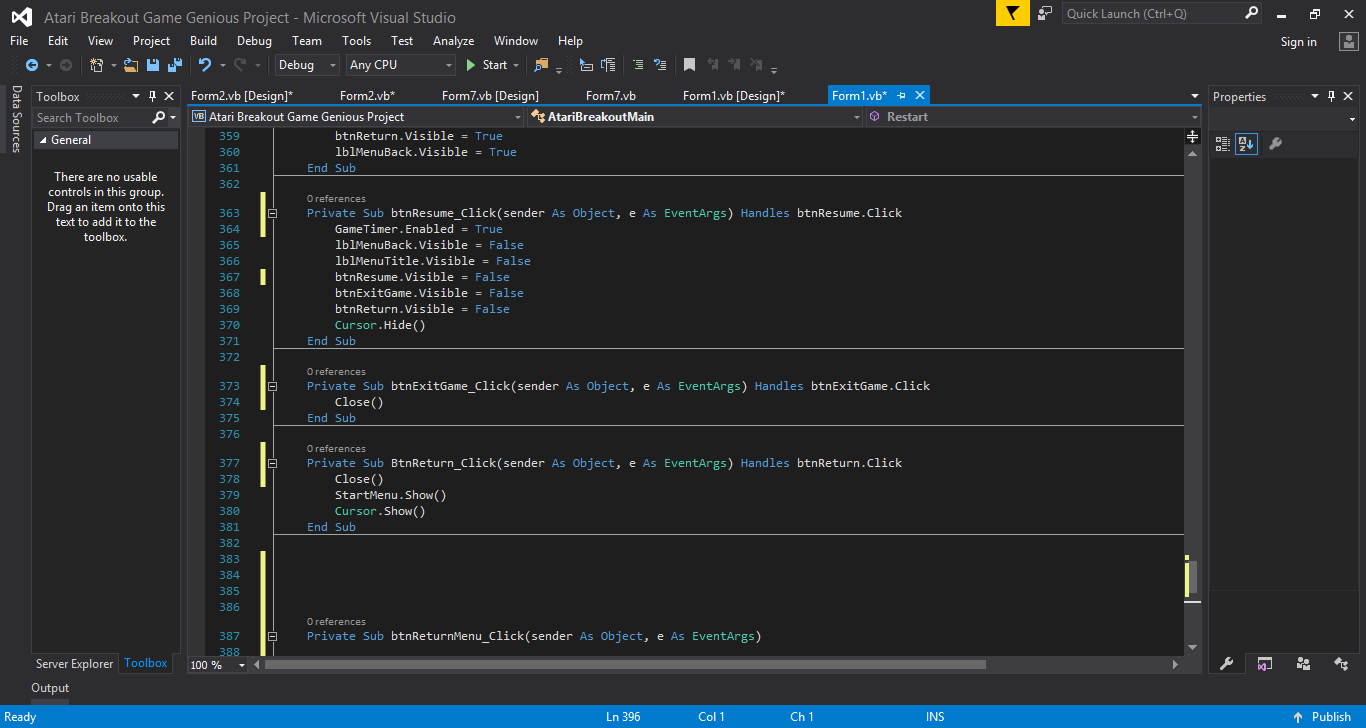Click the Send Feedback icon
Image resolution: width=1366 pixels, height=728 pixels.
pos(1045,13)
